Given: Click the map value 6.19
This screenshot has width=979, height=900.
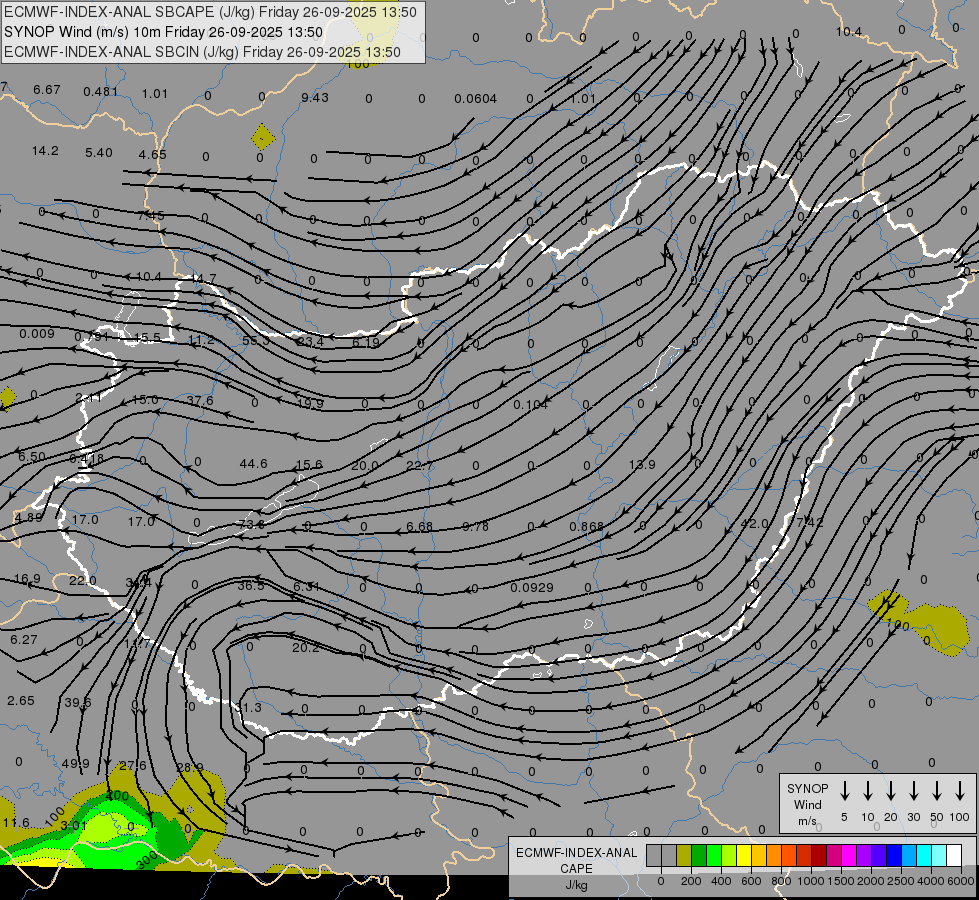Looking at the screenshot, I should coord(366,342).
